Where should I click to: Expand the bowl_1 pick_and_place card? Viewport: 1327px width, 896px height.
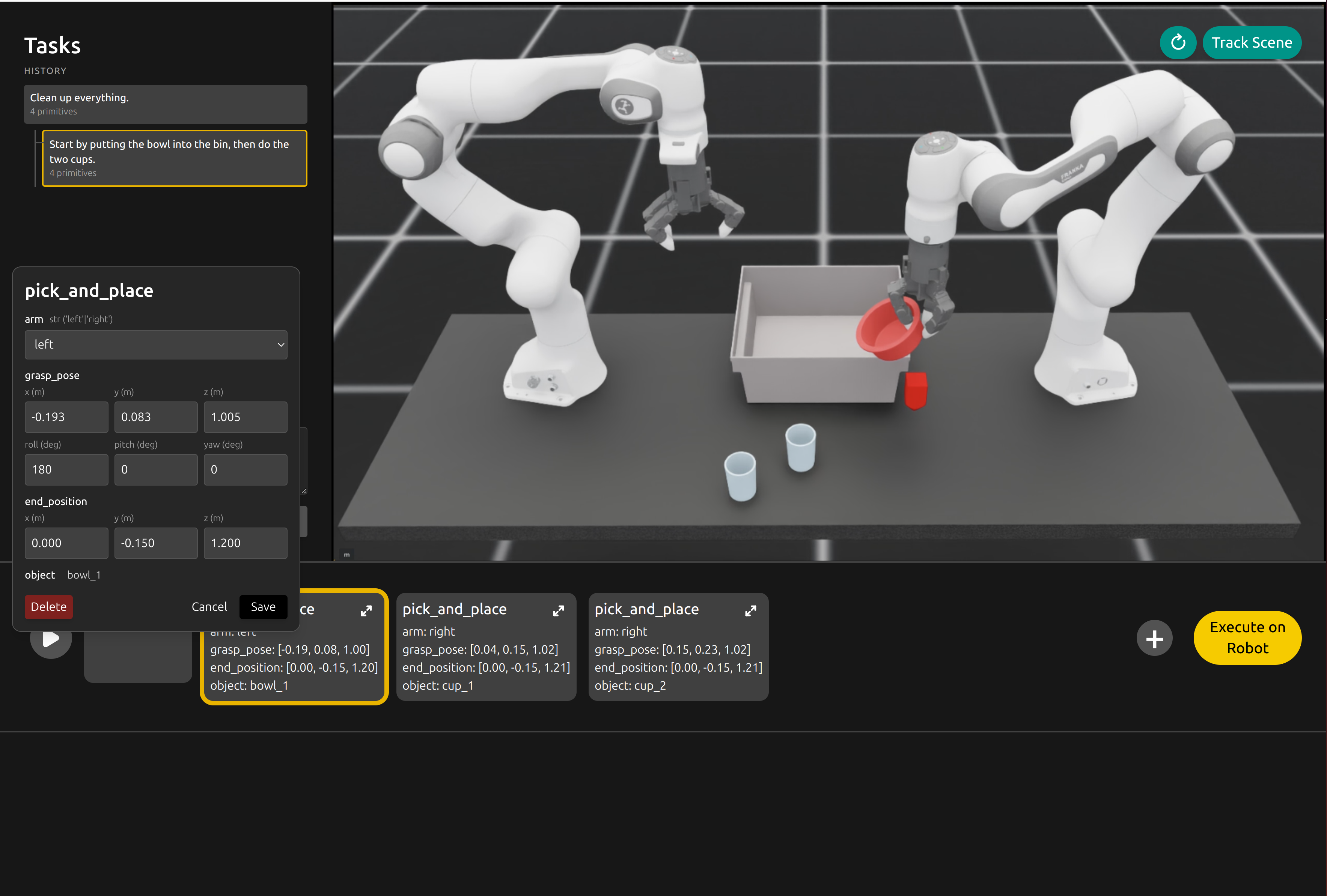point(366,610)
